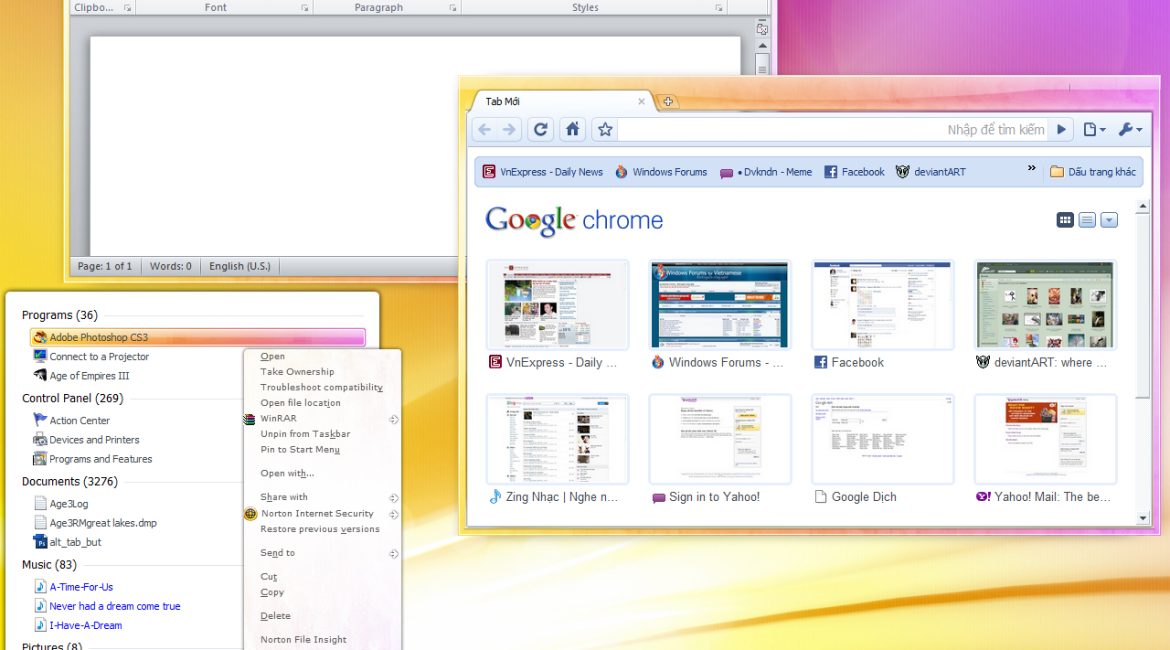Switch to list view on new tab
The width and height of the screenshot is (1170, 650).
pyautogui.click(x=1087, y=219)
